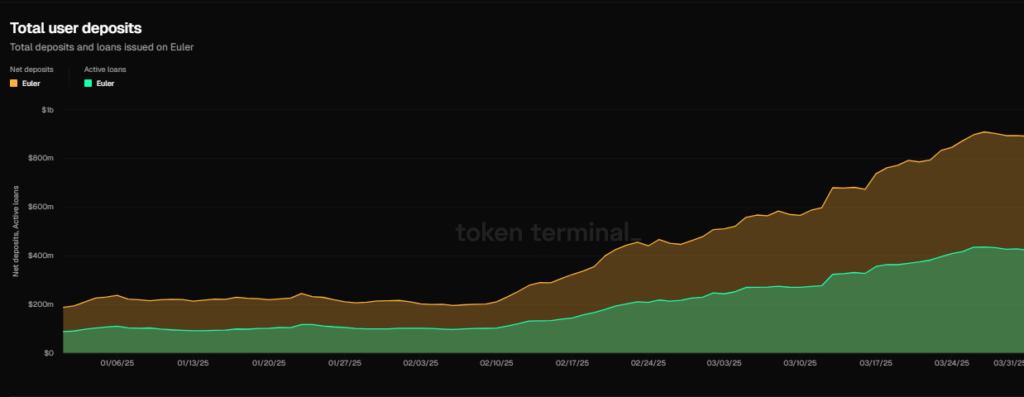Click the 01/27/25 date on x-axis

coord(345,362)
